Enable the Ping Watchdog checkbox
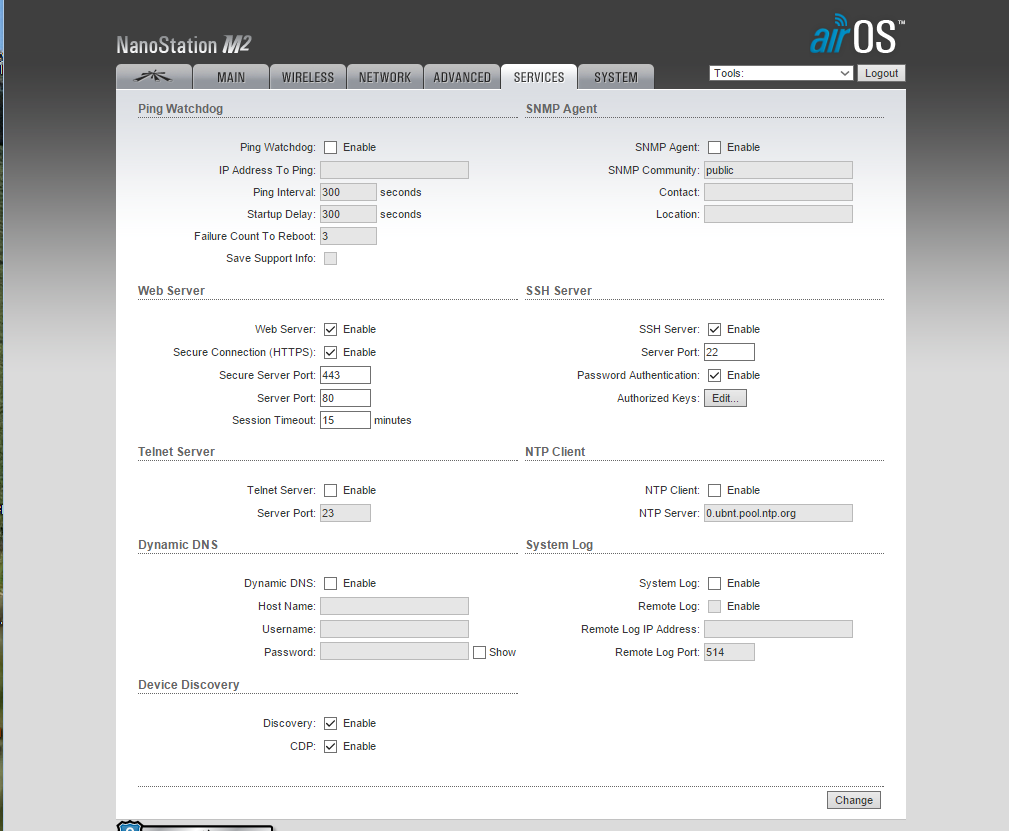Image resolution: width=1009 pixels, height=831 pixels. click(331, 147)
